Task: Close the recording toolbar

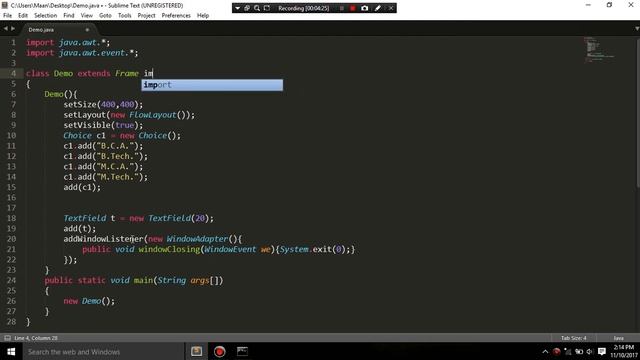Action: 391,8
